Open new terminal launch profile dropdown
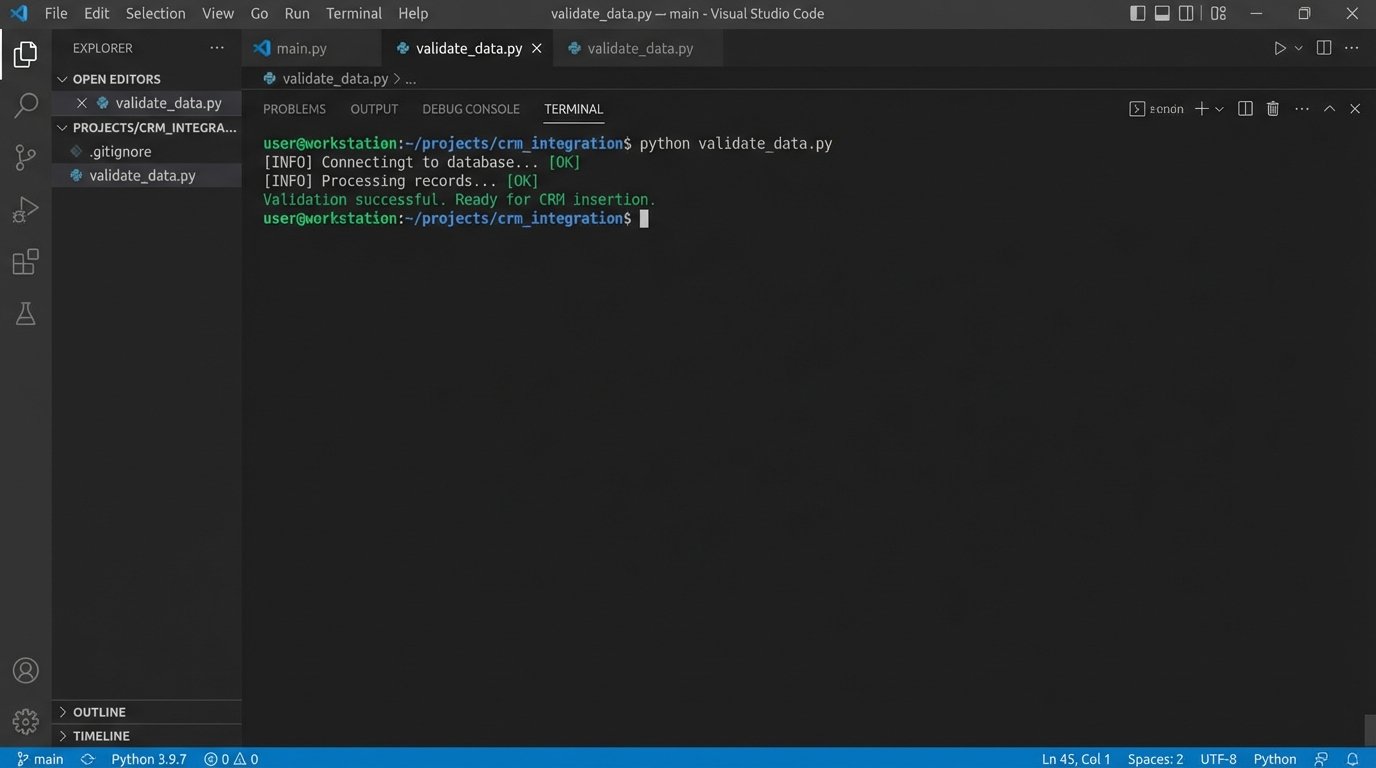The height and width of the screenshot is (768, 1376). (x=1219, y=109)
